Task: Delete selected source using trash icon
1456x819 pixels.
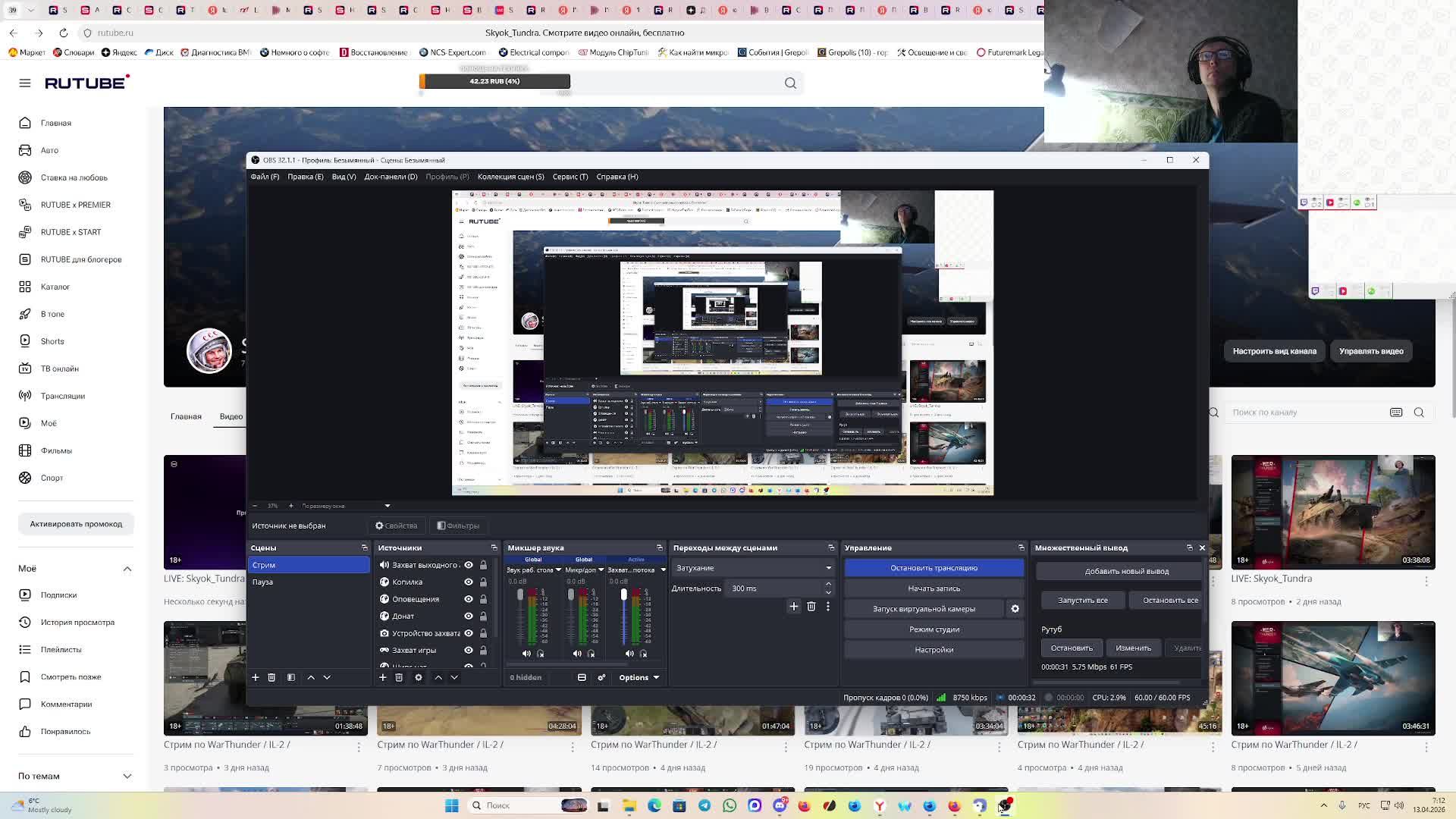Action: (399, 677)
